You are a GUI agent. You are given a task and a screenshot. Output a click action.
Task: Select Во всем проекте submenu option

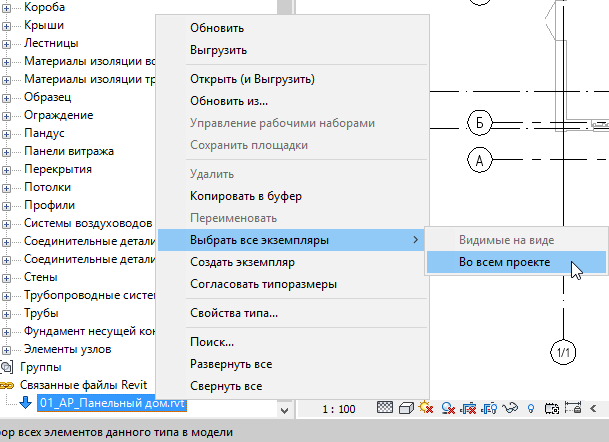(x=516, y=262)
